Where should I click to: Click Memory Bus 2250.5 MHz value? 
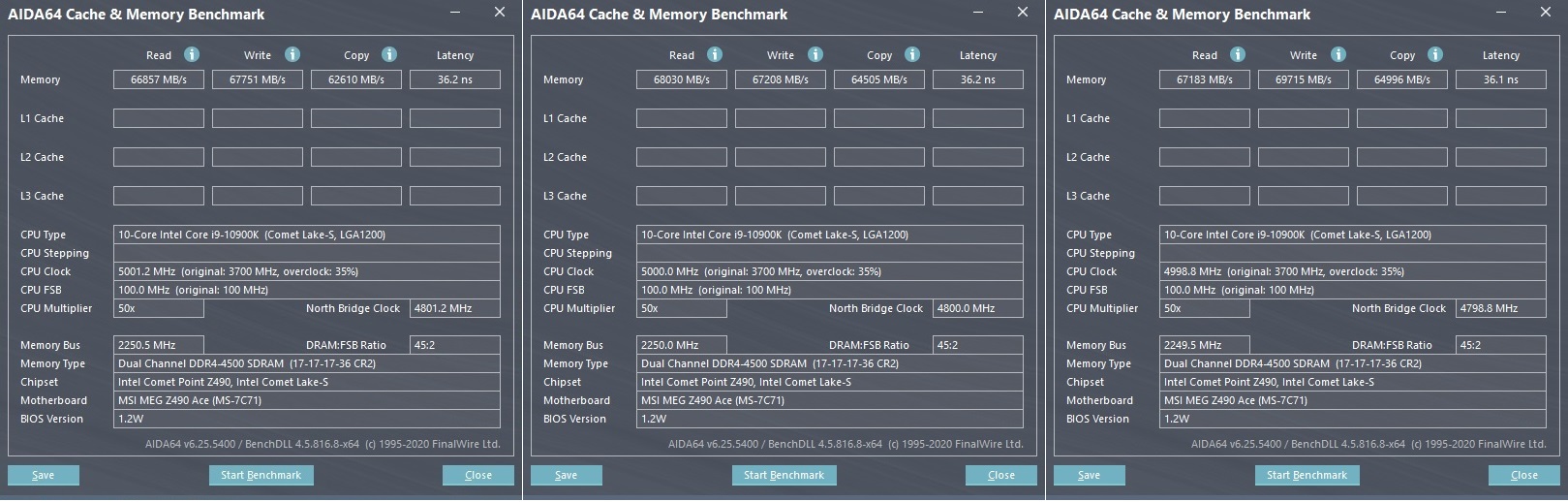[159, 345]
